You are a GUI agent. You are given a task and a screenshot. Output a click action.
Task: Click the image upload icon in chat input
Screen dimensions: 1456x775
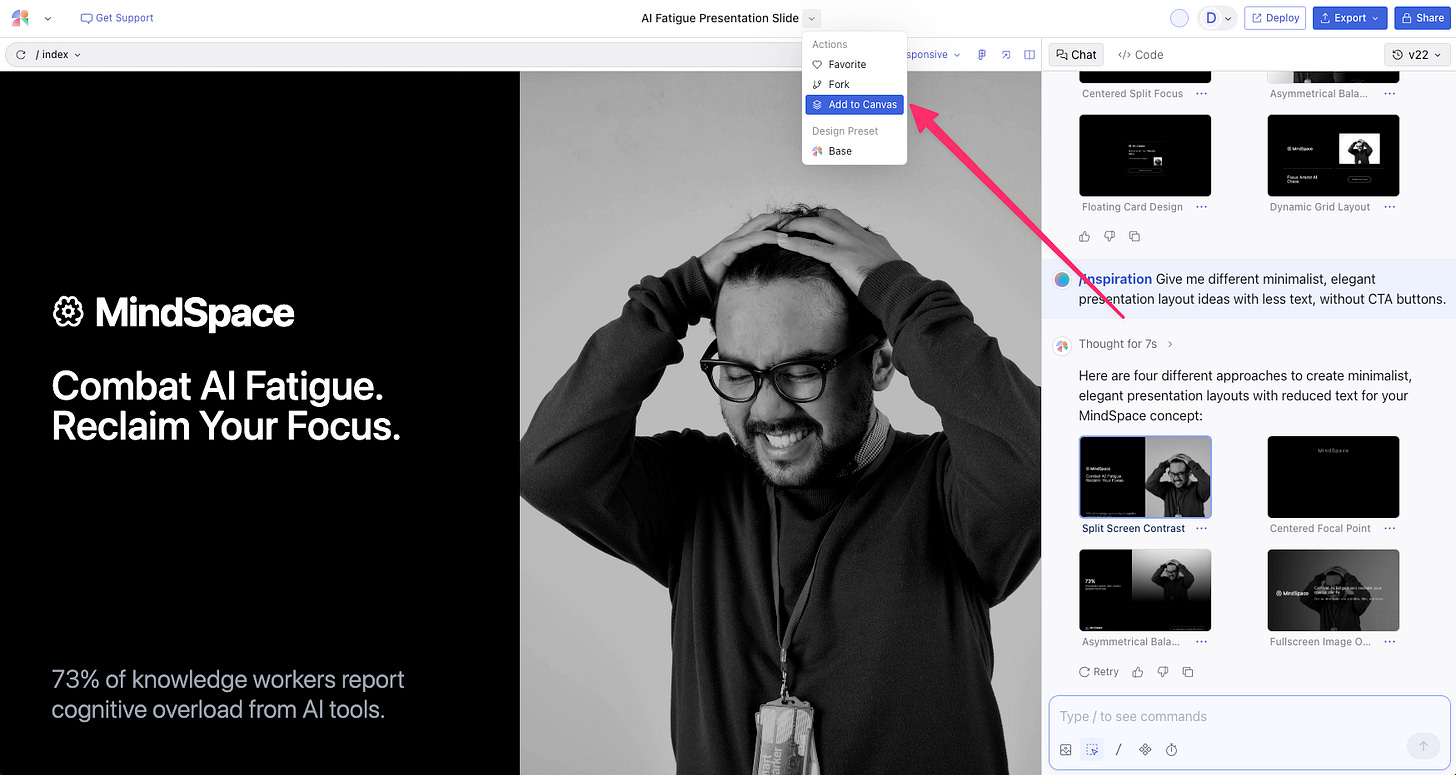point(1066,750)
